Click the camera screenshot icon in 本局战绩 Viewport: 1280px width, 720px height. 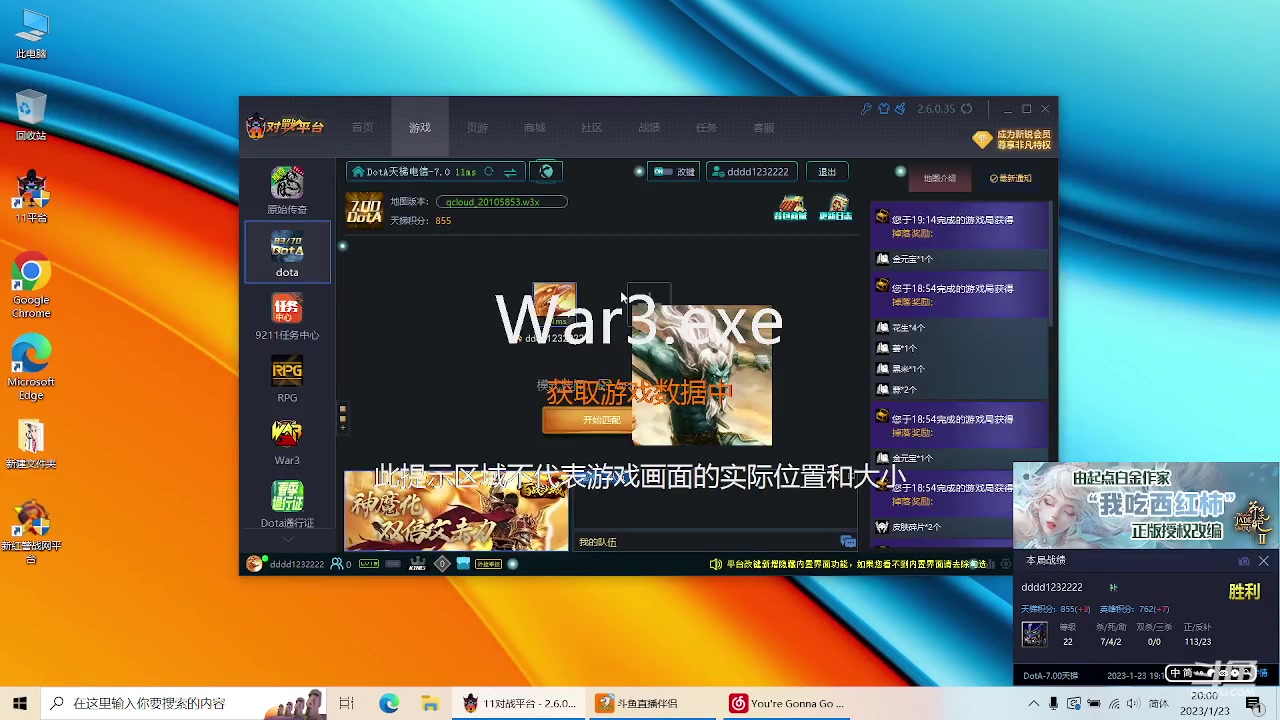[1244, 561]
